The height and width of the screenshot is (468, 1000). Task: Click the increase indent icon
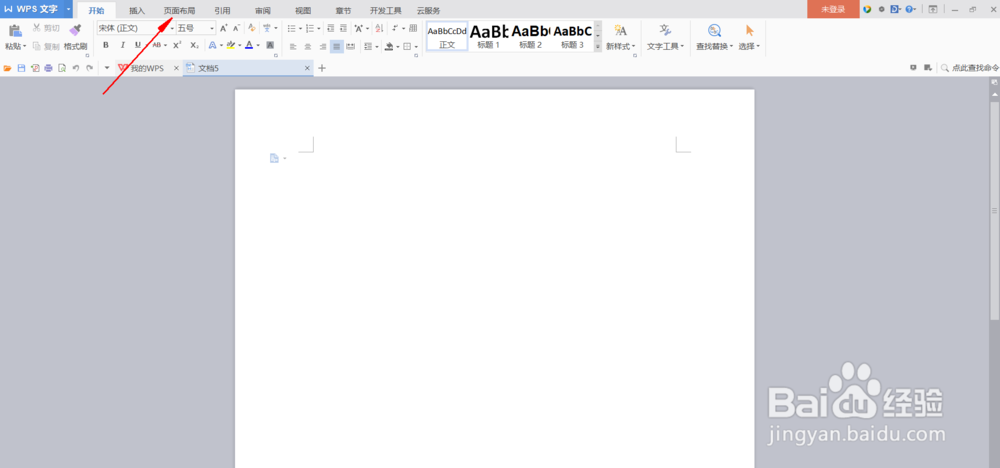click(343, 28)
